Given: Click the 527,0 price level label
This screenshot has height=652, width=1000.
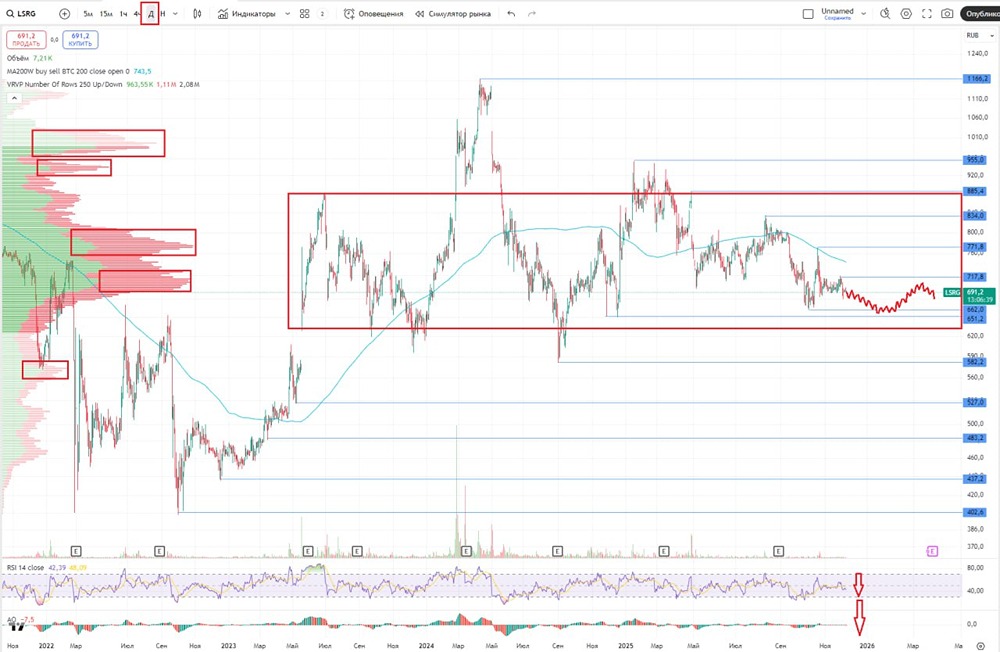Looking at the screenshot, I should [976, 403].
